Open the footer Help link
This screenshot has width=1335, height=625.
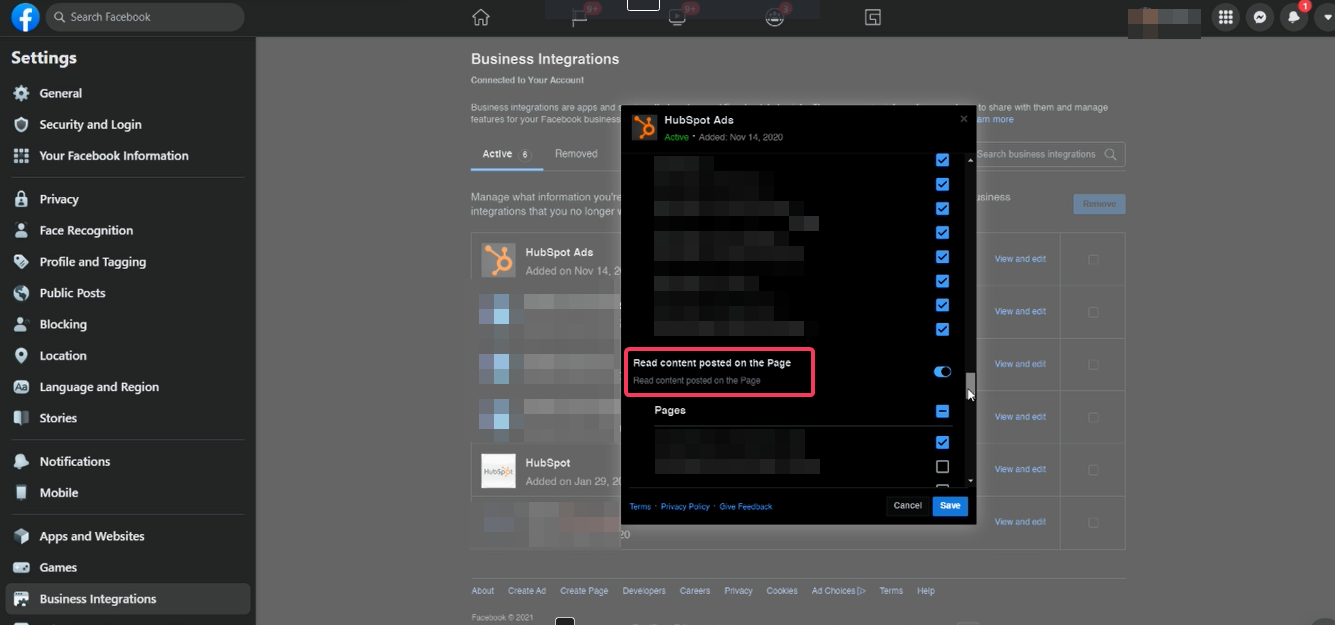926,591
